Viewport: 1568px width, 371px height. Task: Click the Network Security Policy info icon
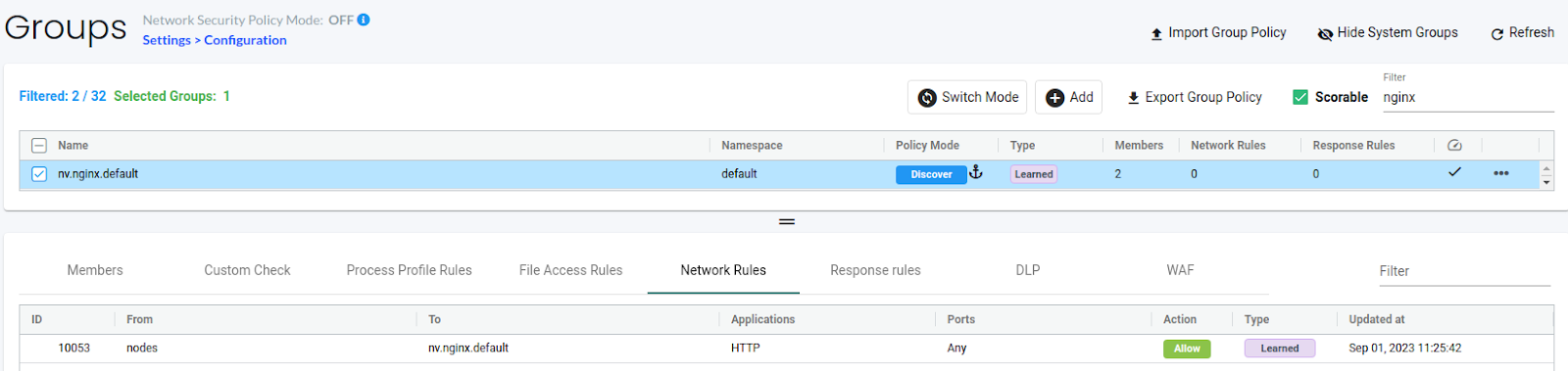[x=364, y=20]
